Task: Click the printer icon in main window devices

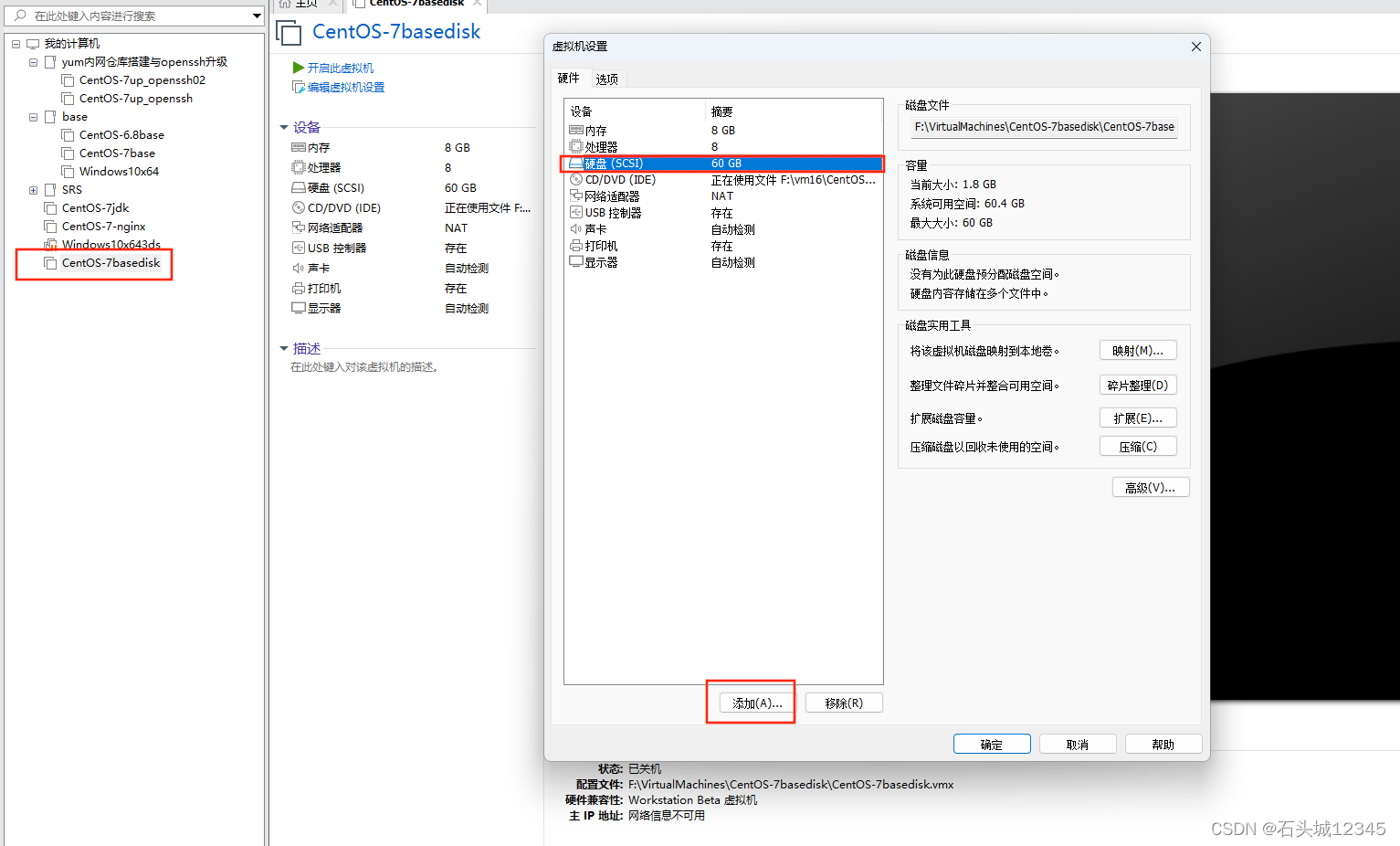Action: pyautogui.click(x=298, y=288)
